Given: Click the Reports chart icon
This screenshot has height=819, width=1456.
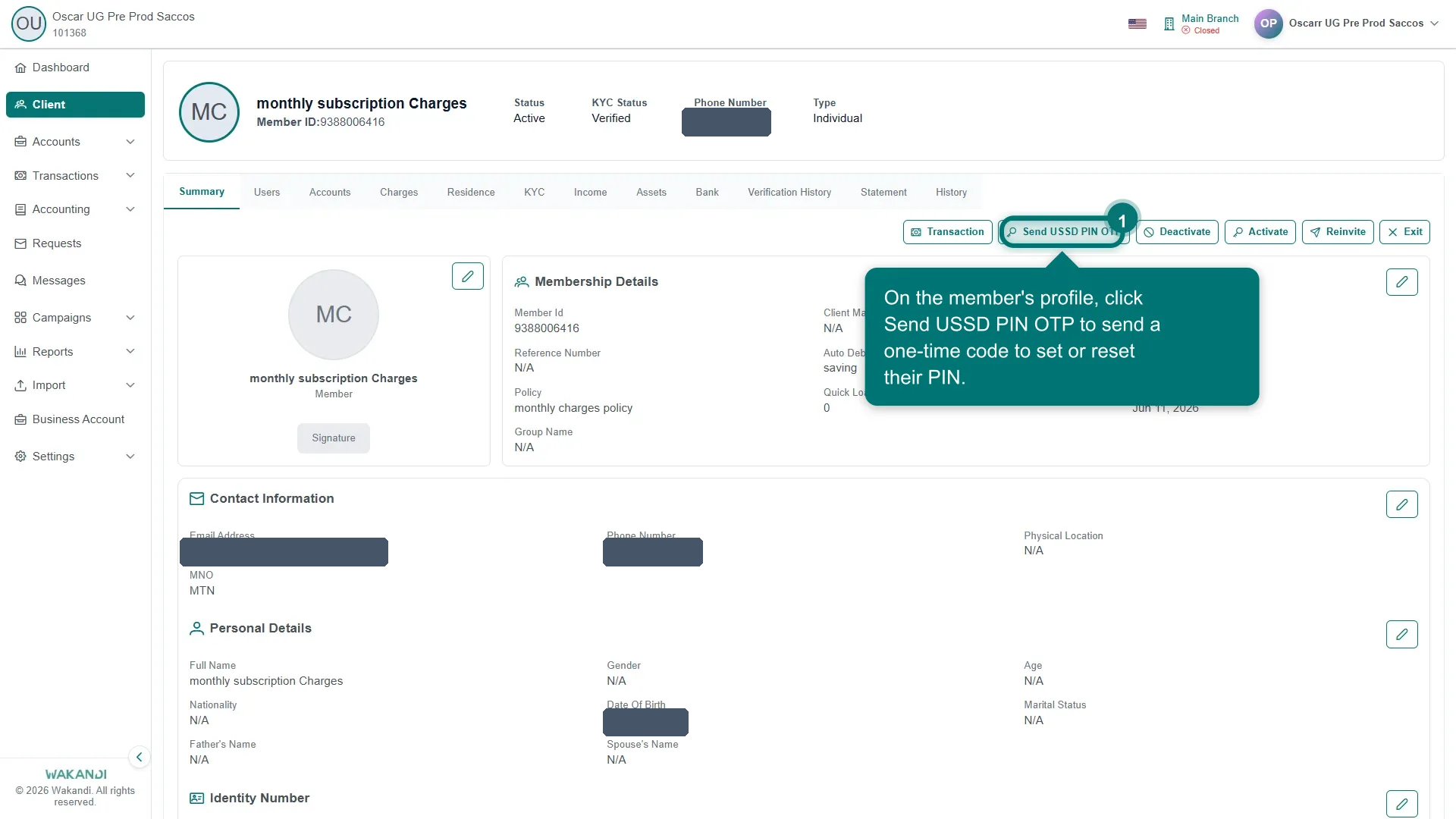Looking at the screenshot, I should [20, 352].
